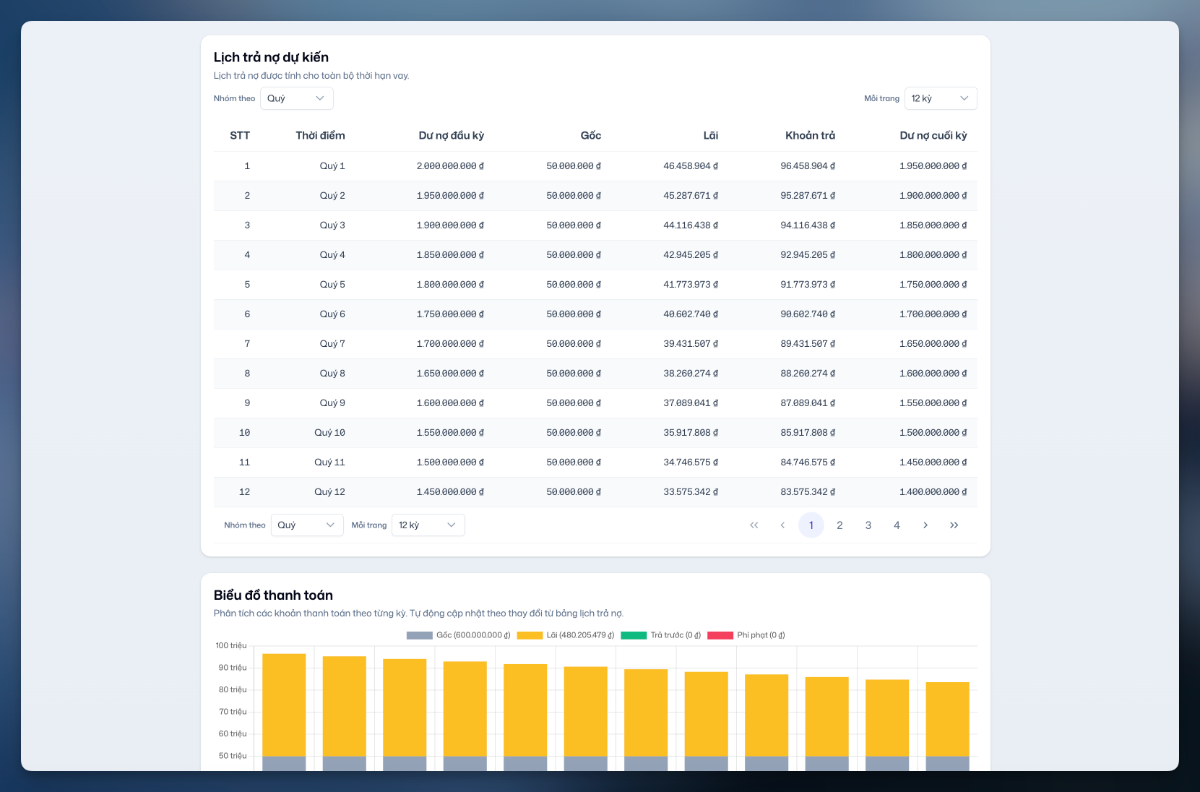Select the Quý 12 row cell
Screen dimensions: 1200x792
[330, 492]
